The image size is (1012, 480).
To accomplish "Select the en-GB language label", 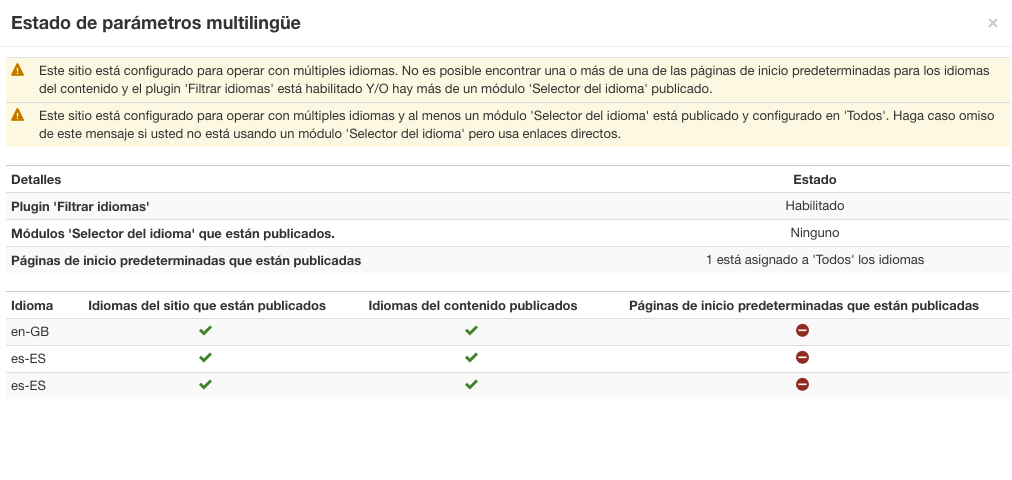I will 30,332.
